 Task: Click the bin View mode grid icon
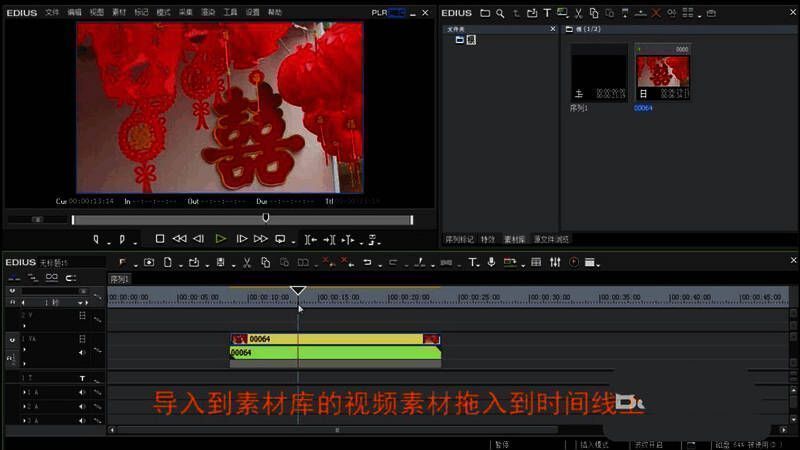pyautogui.click(x=688, y=13)
